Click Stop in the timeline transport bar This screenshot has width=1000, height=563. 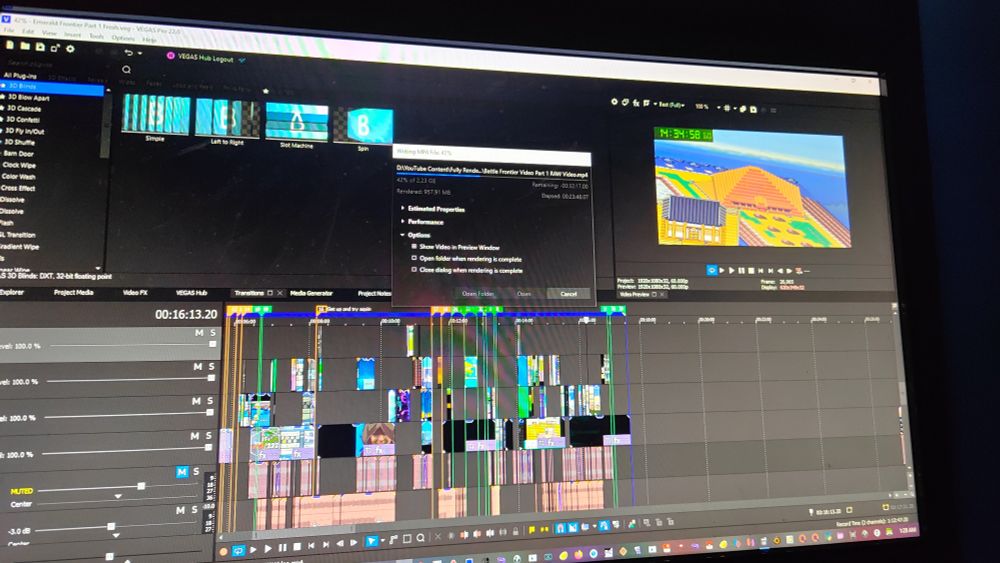pos(297,547)
